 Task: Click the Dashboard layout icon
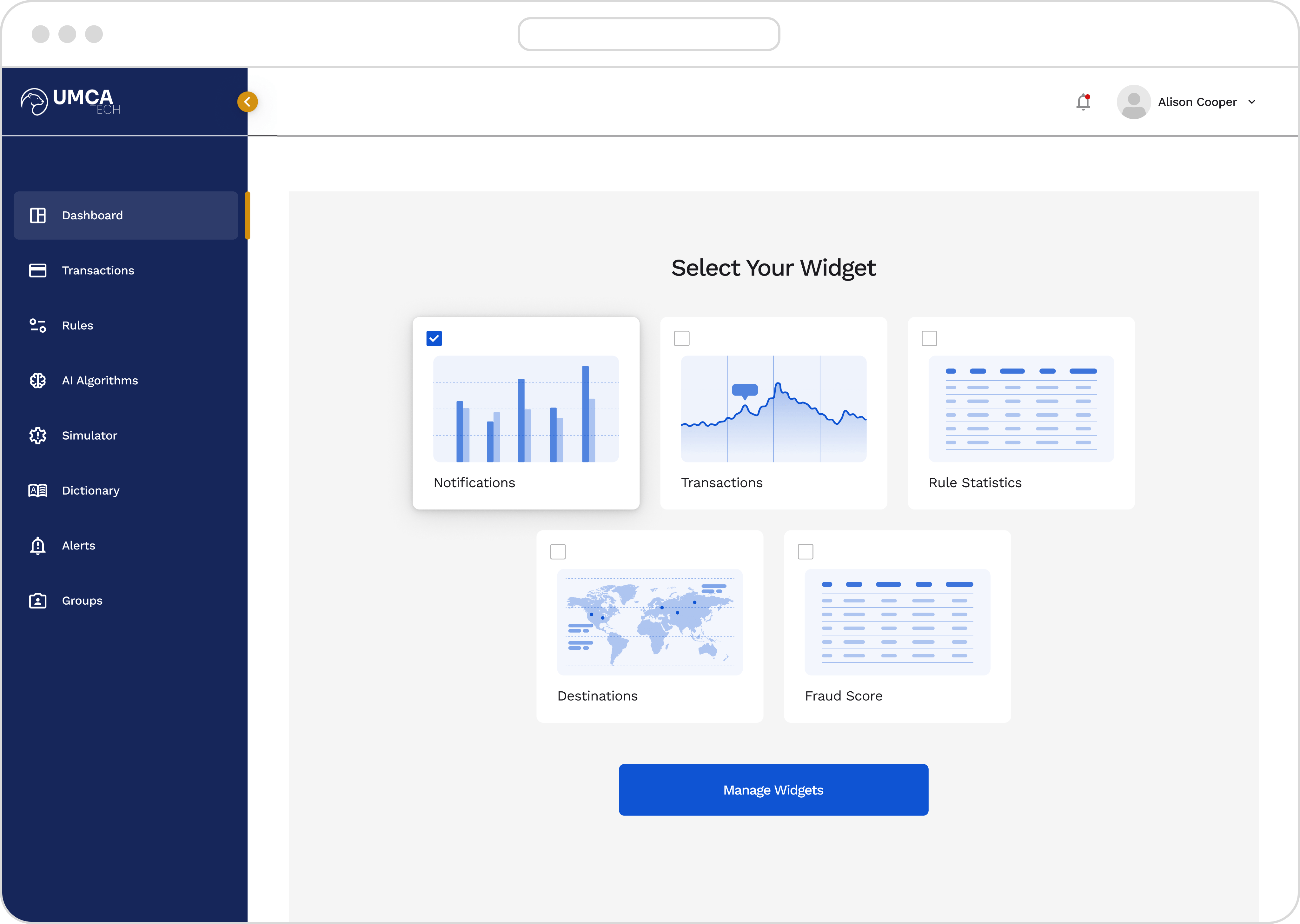(37, 216)
